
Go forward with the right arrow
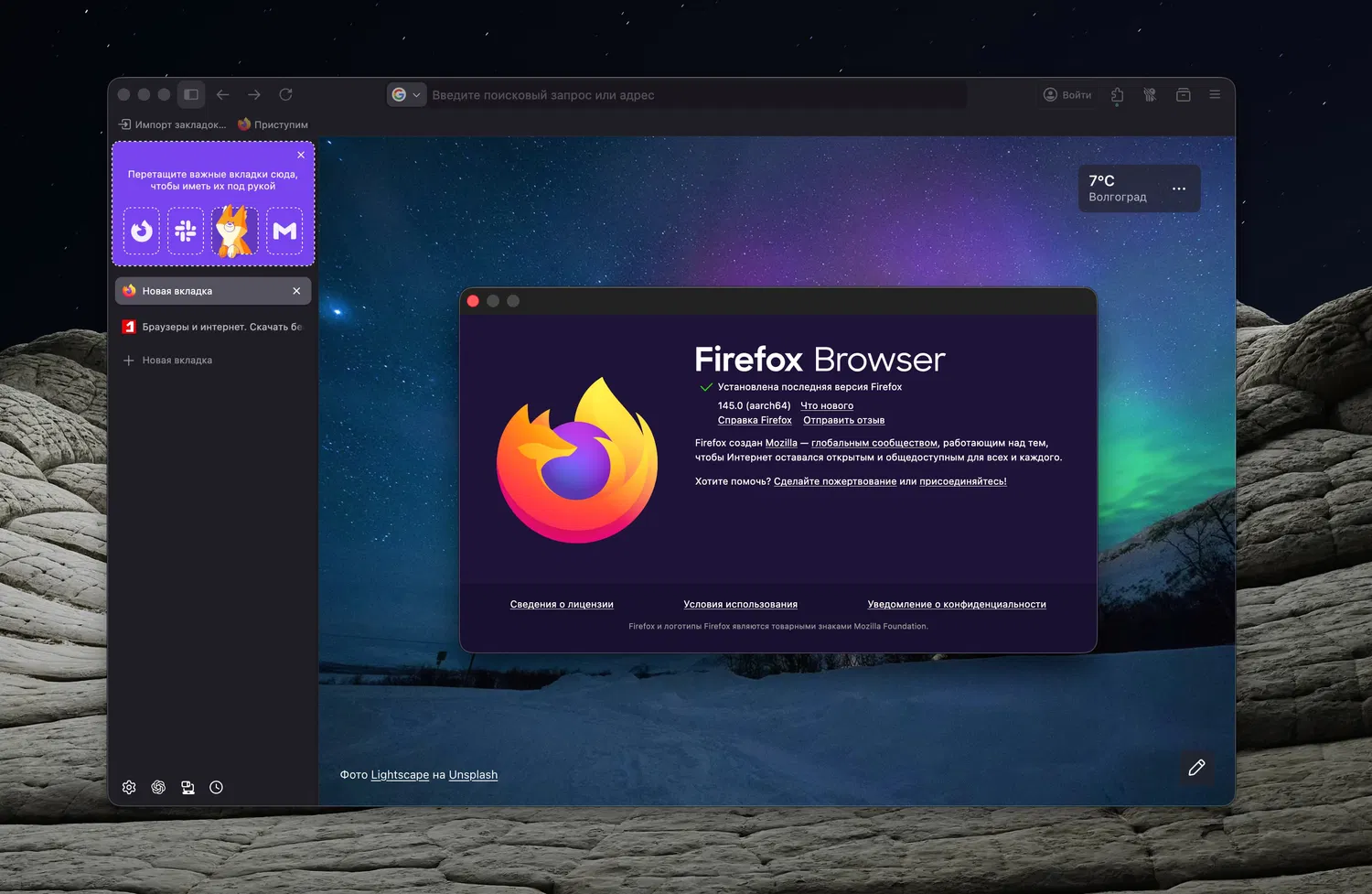click(254, 94)
